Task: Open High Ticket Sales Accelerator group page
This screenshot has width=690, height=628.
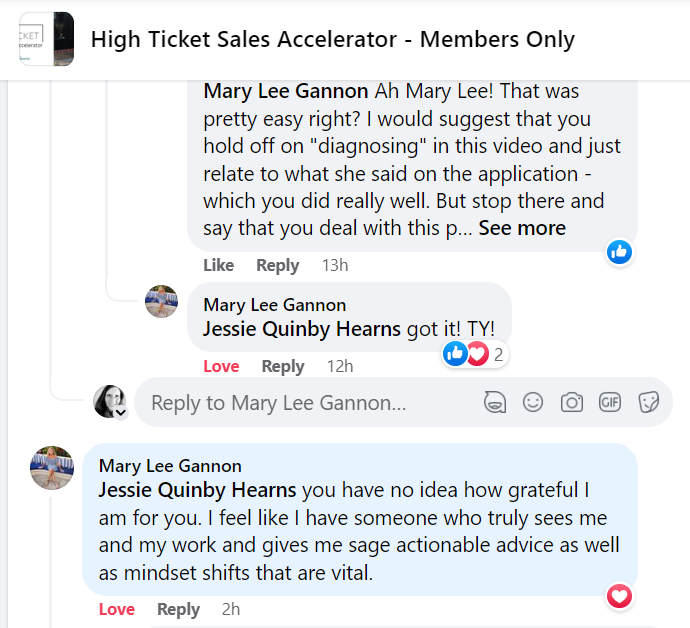Action: click(332, 40)
